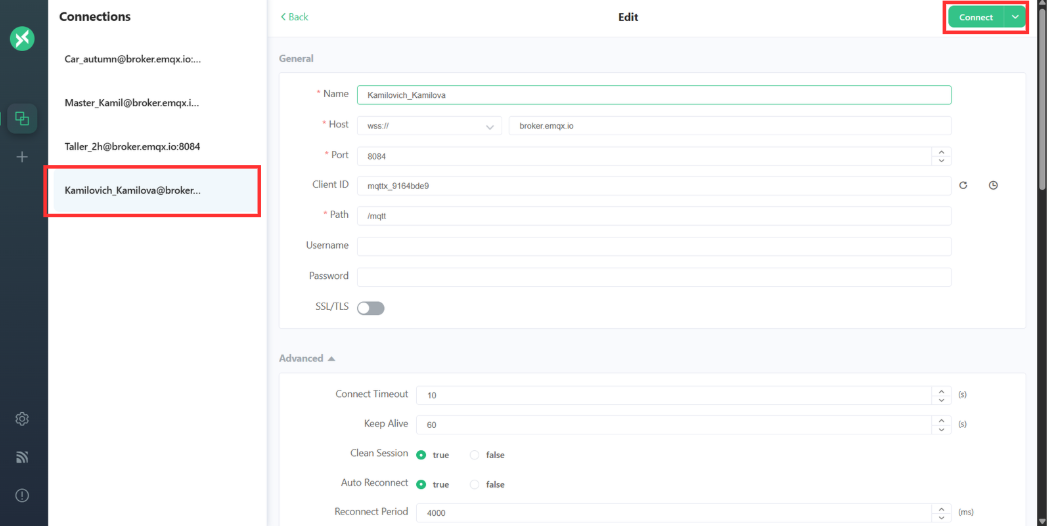Toggle the SSL/TLS switch
Screen dimensions: 1049x526
(371, 308)
